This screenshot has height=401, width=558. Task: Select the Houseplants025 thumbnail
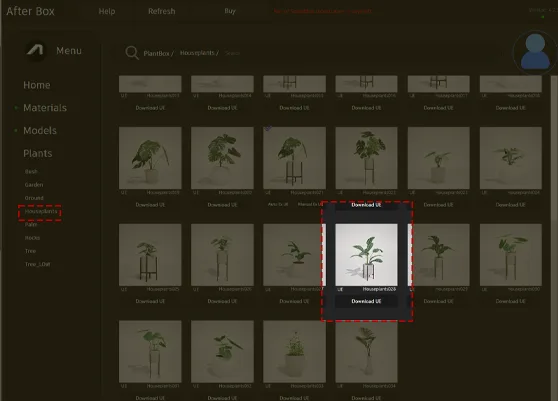[150, 255]
